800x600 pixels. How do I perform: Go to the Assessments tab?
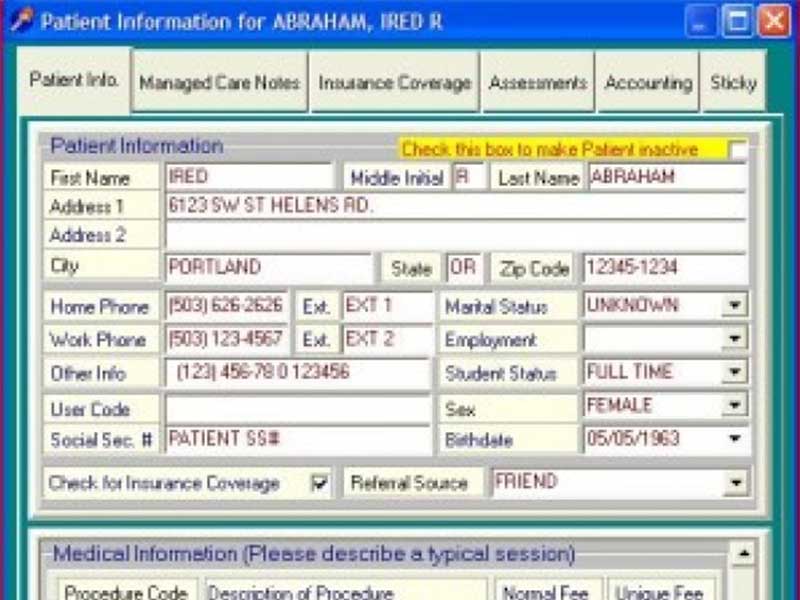538,82
